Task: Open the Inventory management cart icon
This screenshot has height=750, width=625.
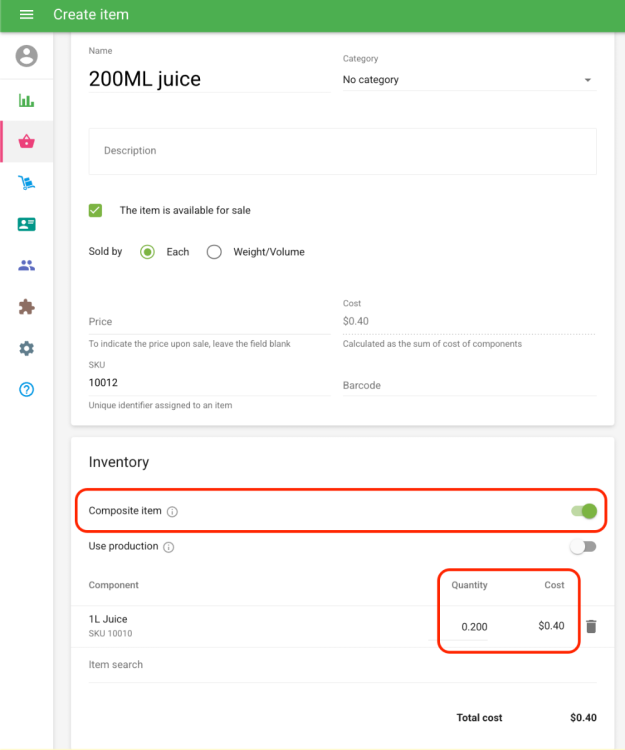Action: tap(26, 183)
